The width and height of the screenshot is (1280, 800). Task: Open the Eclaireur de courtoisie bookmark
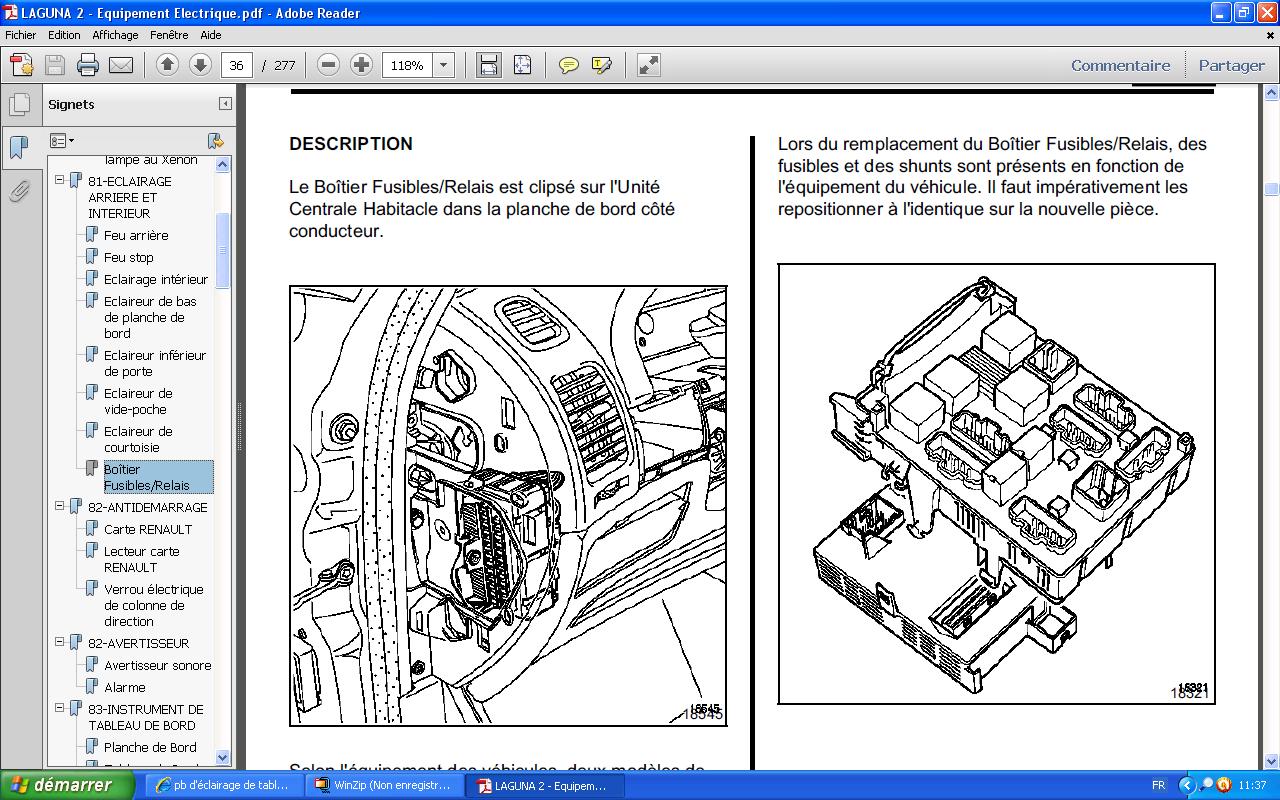click(x=138, y=439)
